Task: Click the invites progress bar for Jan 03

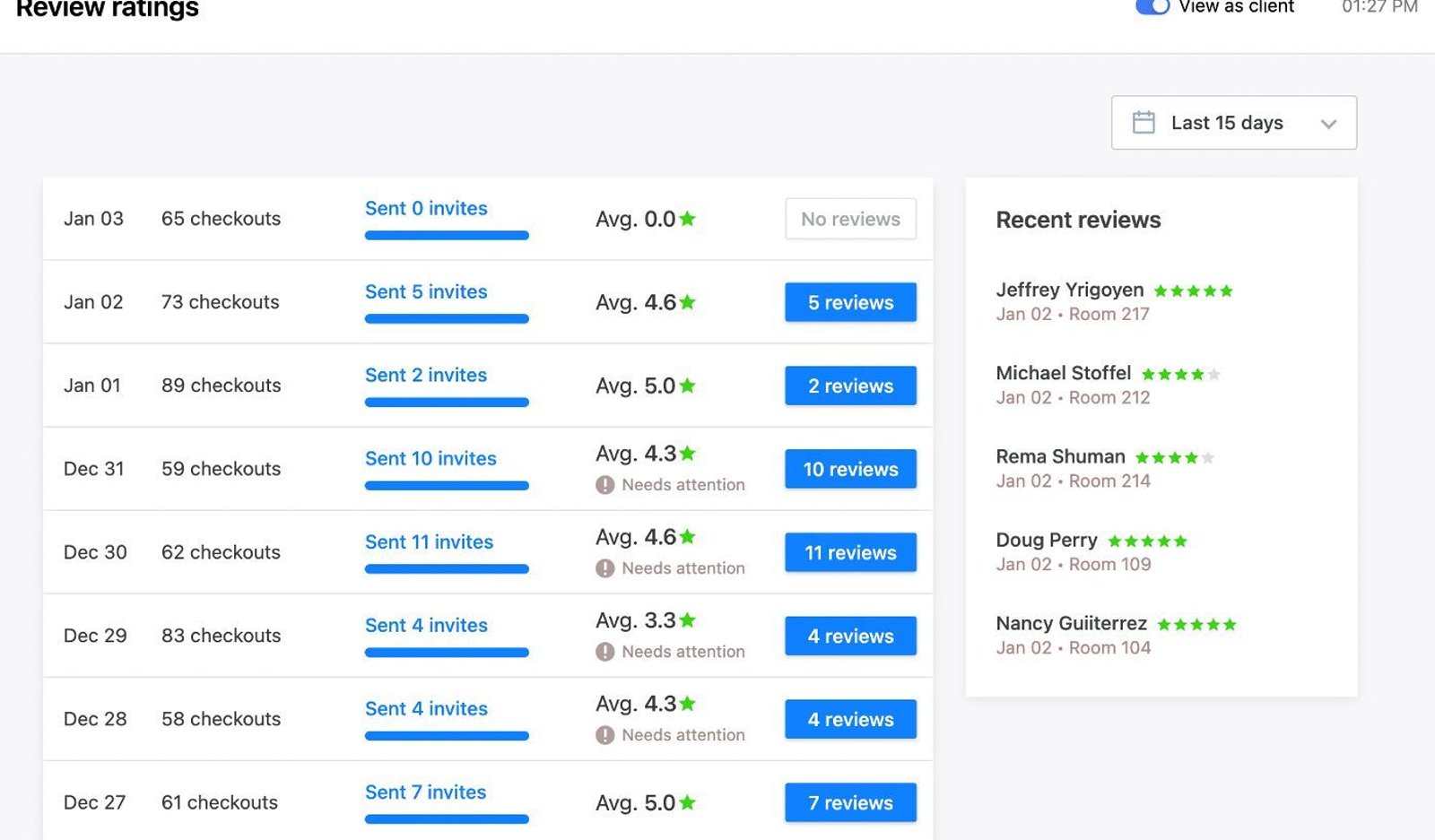Action: [447, 236]
